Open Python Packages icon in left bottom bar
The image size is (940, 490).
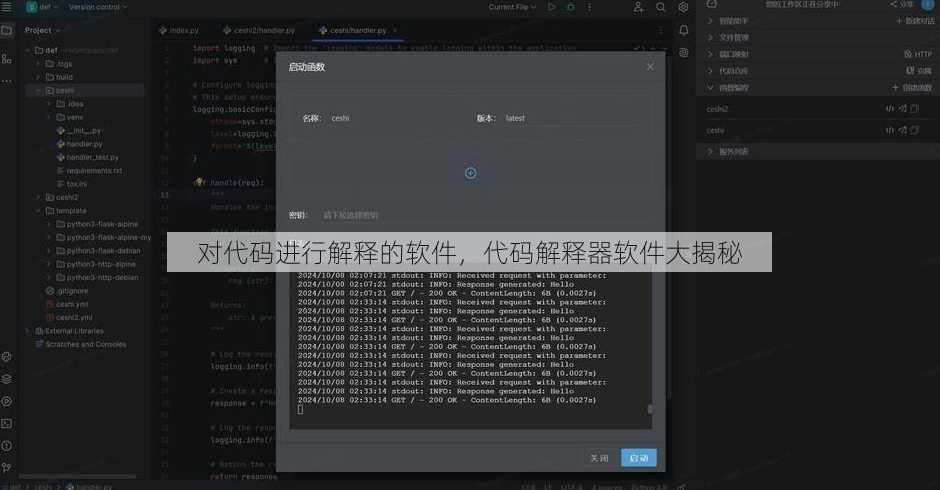coord(7,356)
